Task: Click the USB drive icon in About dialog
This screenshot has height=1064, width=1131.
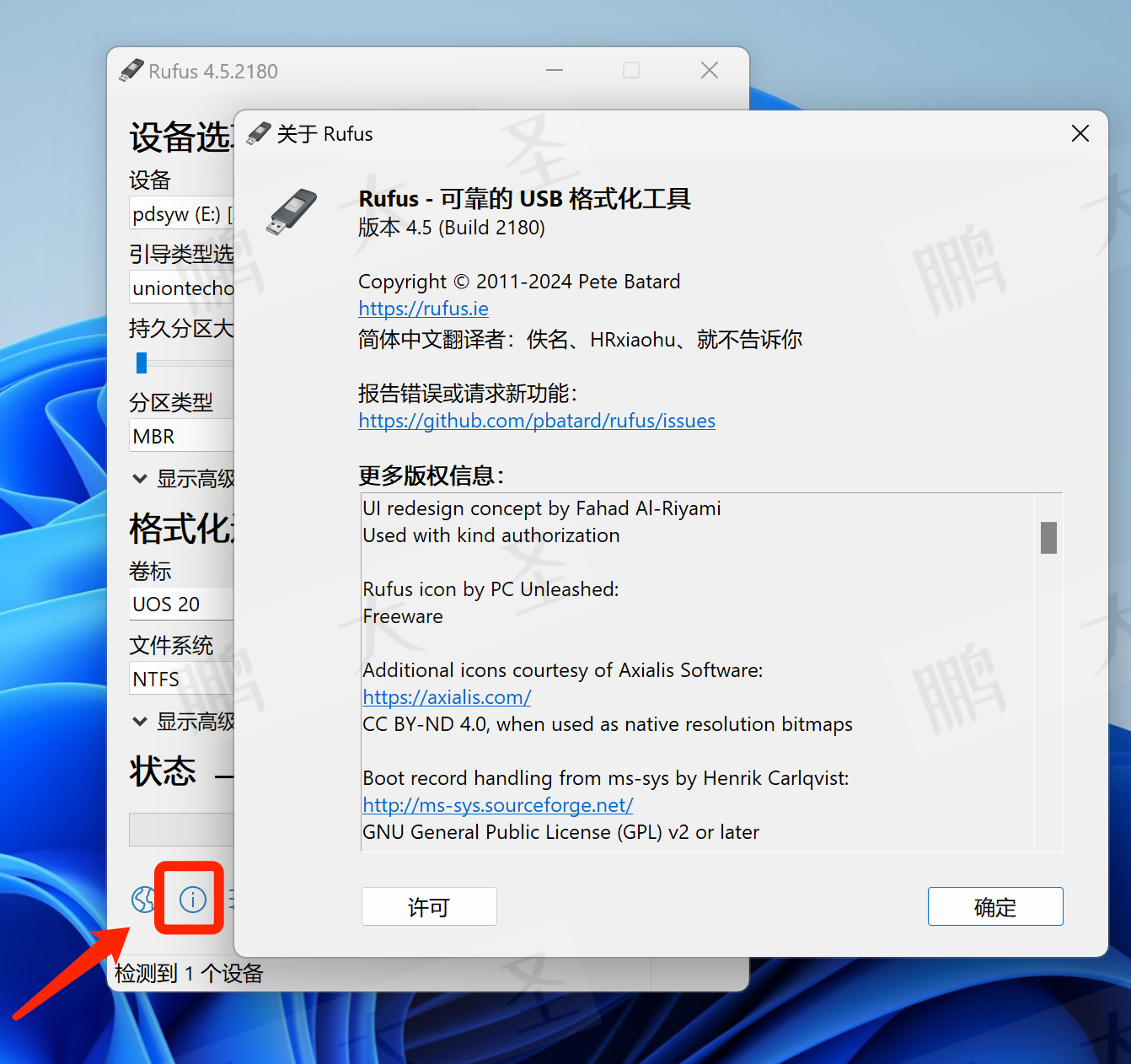Action: [292, 212]
